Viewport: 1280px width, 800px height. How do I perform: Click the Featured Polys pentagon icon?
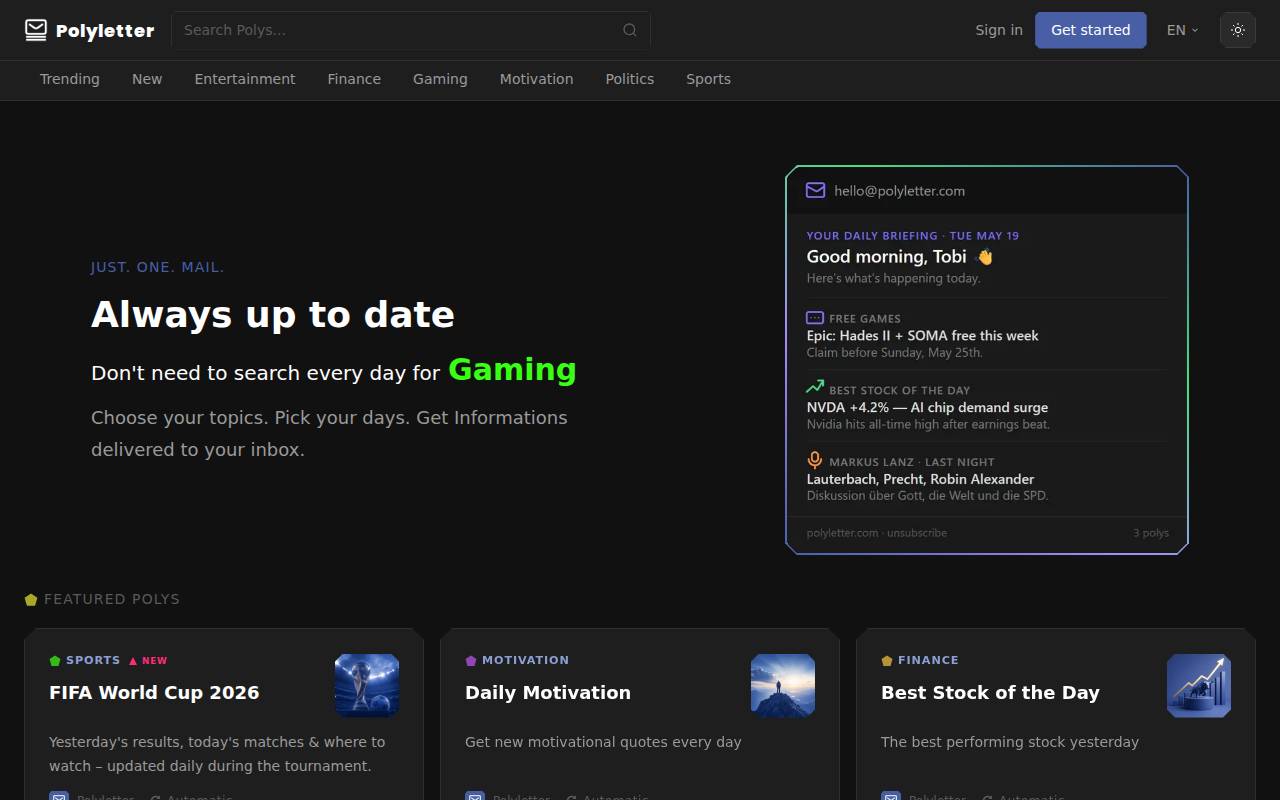point(31,599)
